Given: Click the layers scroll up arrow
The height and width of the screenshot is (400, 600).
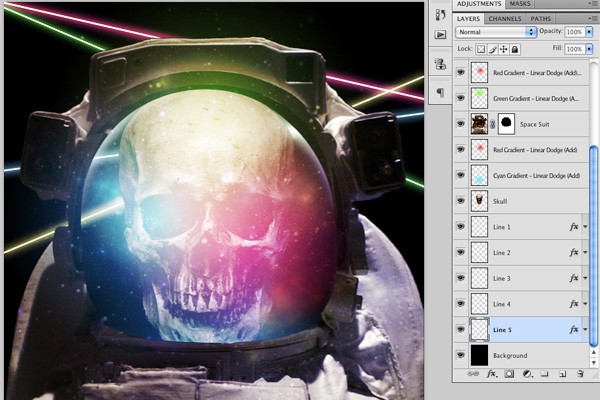Looking at the screenshot, I should click(593, 352).
